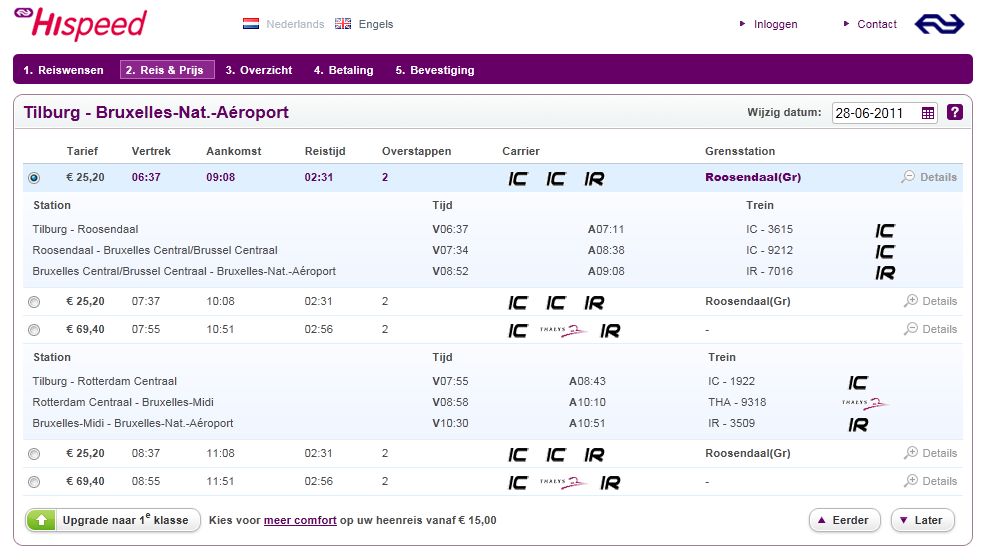Screen dimensions: 987x560
Task: Open the meer comfort link
Action: click(300, 520)
